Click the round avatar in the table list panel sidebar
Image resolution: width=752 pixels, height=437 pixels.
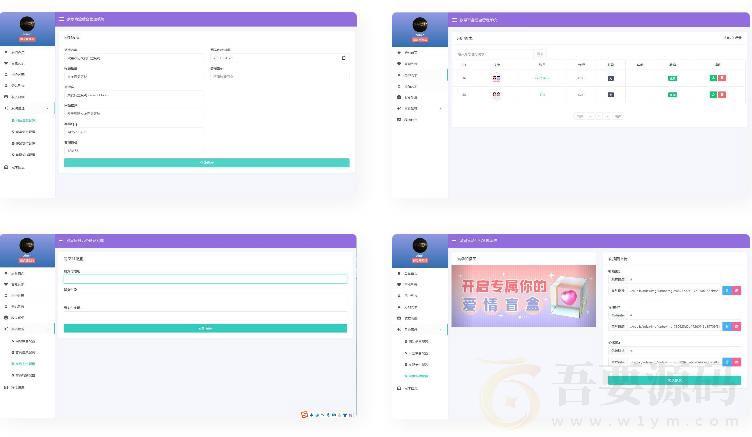[x=420, y=25]
